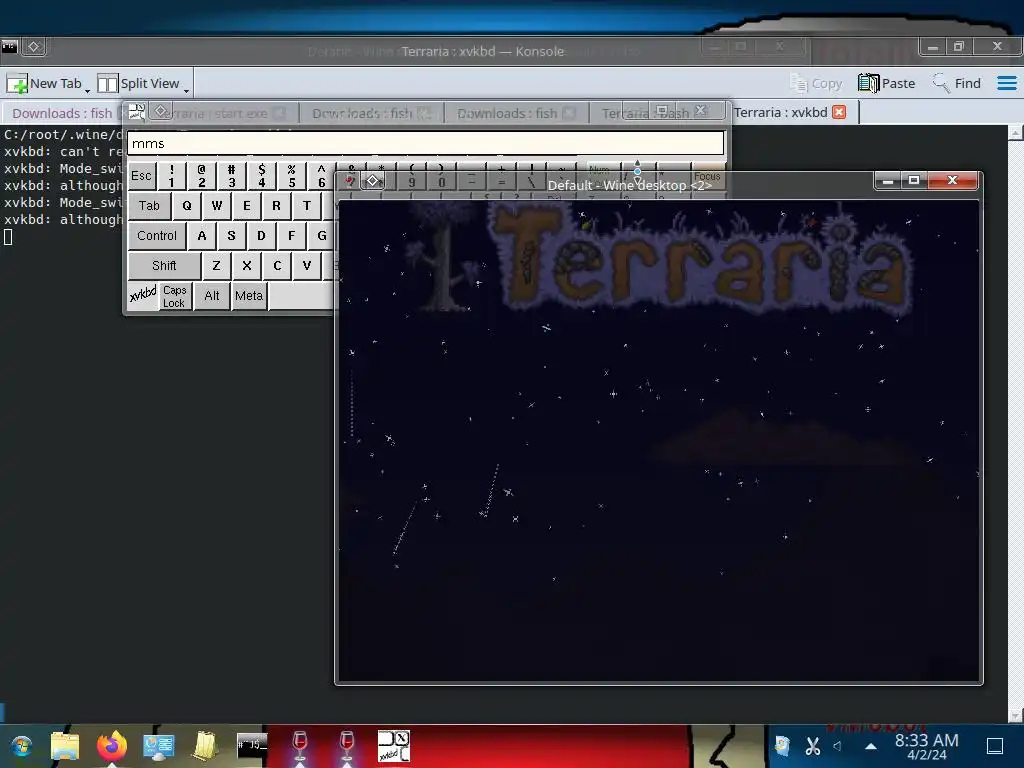Close the Terraria : xvkbd tab
The height and width of the screenshot is (768, 1024).
coord(839,112)
